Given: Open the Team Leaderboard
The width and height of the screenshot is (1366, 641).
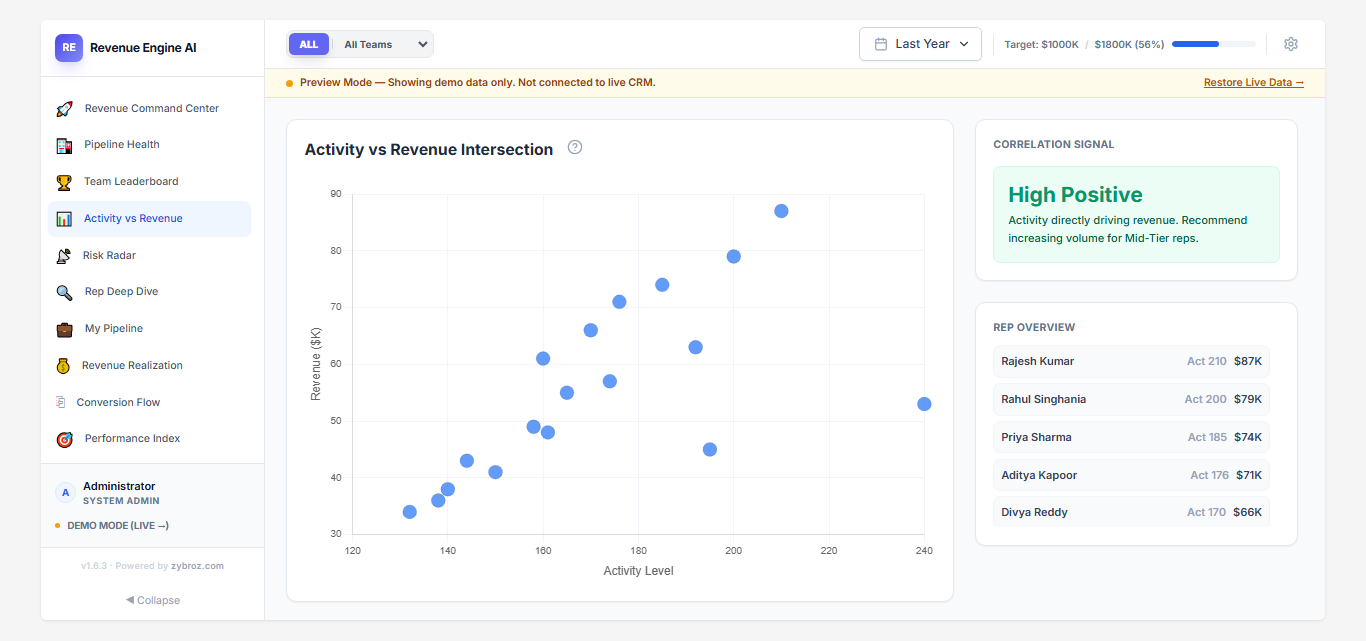Looking at the screenshot, I should tap(128, 181).
